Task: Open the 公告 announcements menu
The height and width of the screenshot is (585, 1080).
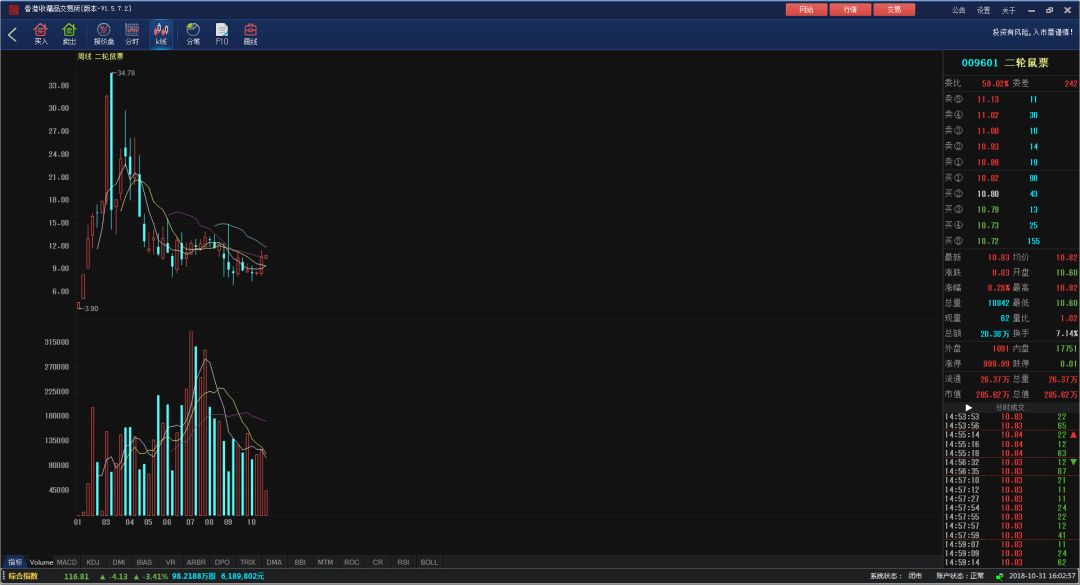Action: click(958, 10)
